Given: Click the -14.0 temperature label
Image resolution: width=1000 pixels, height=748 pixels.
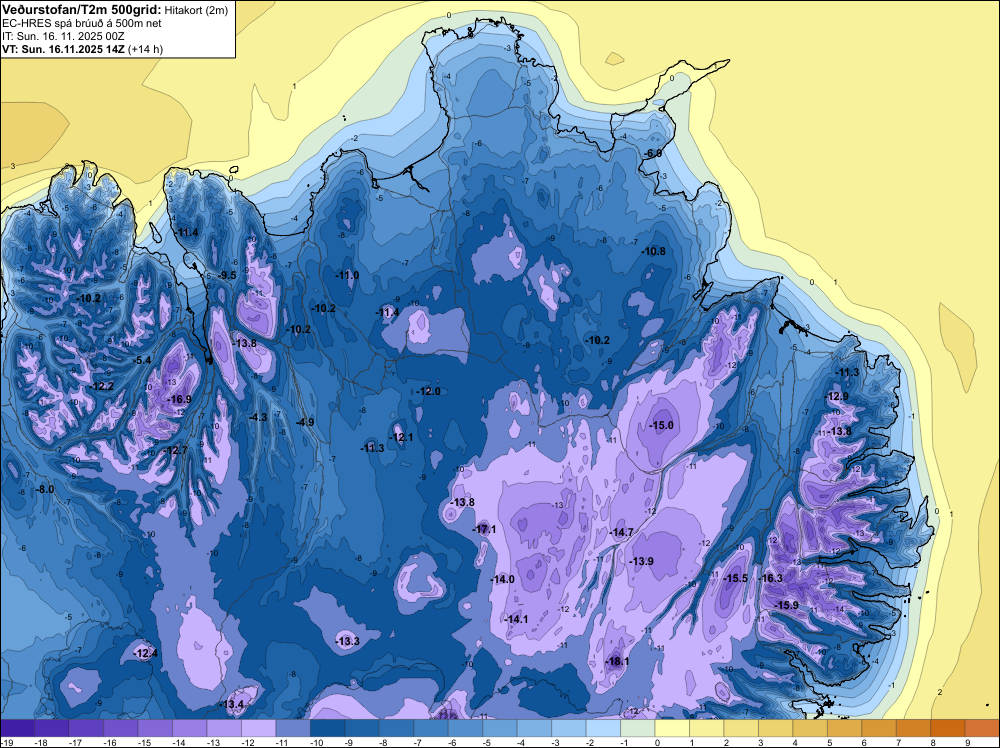Looking at the screenshot, I should coord(502,580).
